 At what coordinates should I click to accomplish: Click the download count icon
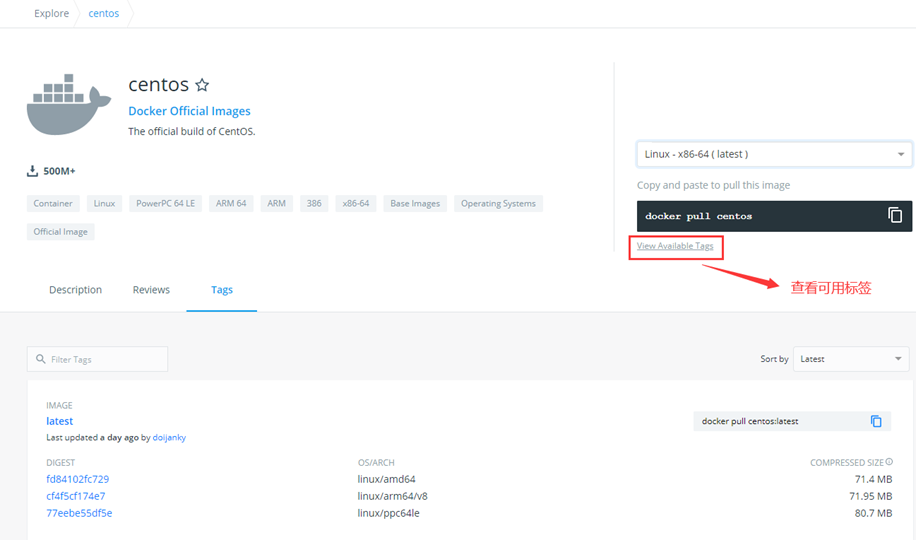32,171
